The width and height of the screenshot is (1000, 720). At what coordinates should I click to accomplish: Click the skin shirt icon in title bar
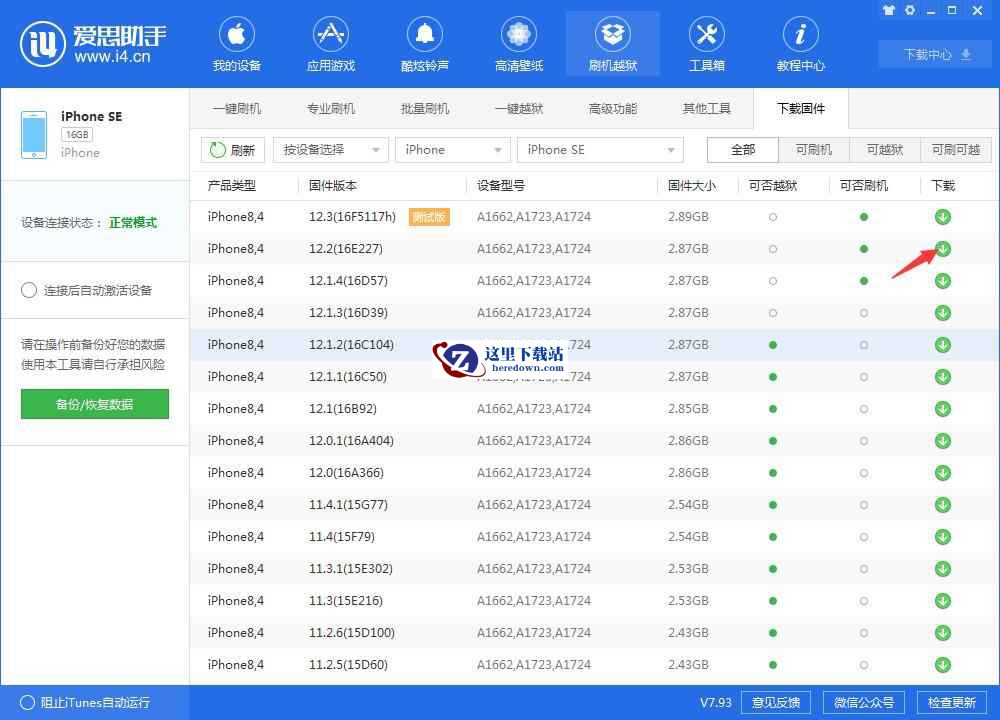(888, 10)
